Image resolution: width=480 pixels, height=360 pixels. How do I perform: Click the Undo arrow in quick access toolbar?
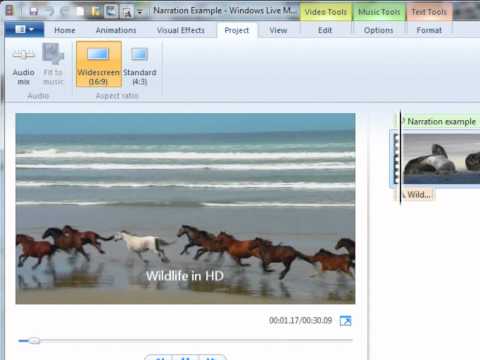(x=50, y=12)
